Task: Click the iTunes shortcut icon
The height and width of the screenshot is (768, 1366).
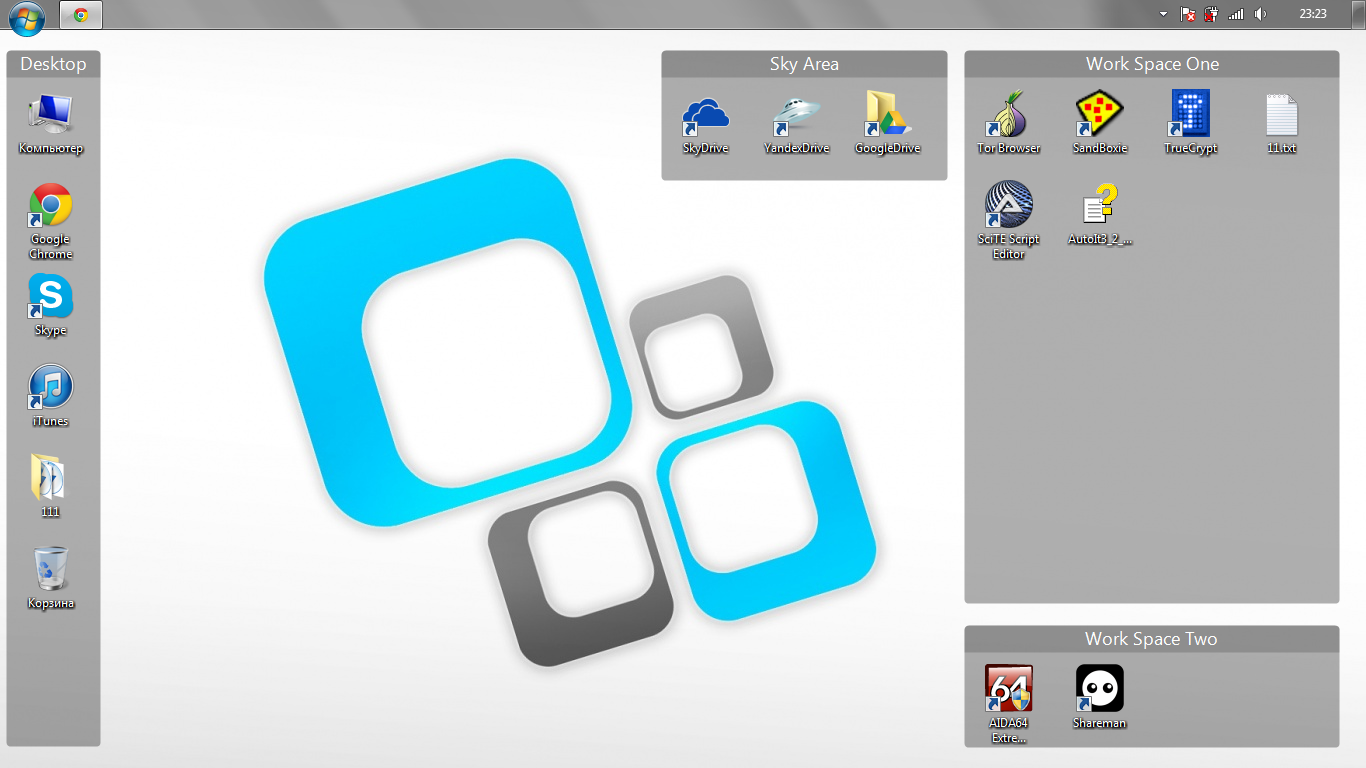Action: 50,388
